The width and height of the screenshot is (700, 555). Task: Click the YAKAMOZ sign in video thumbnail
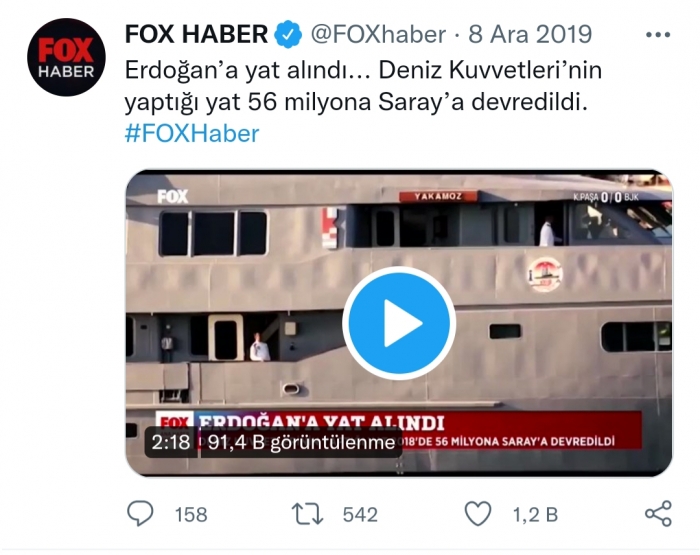click(438, 196)
